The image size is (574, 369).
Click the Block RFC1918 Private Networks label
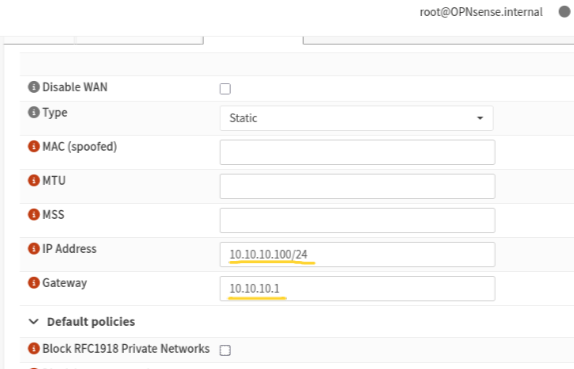[x=126, y=348]
